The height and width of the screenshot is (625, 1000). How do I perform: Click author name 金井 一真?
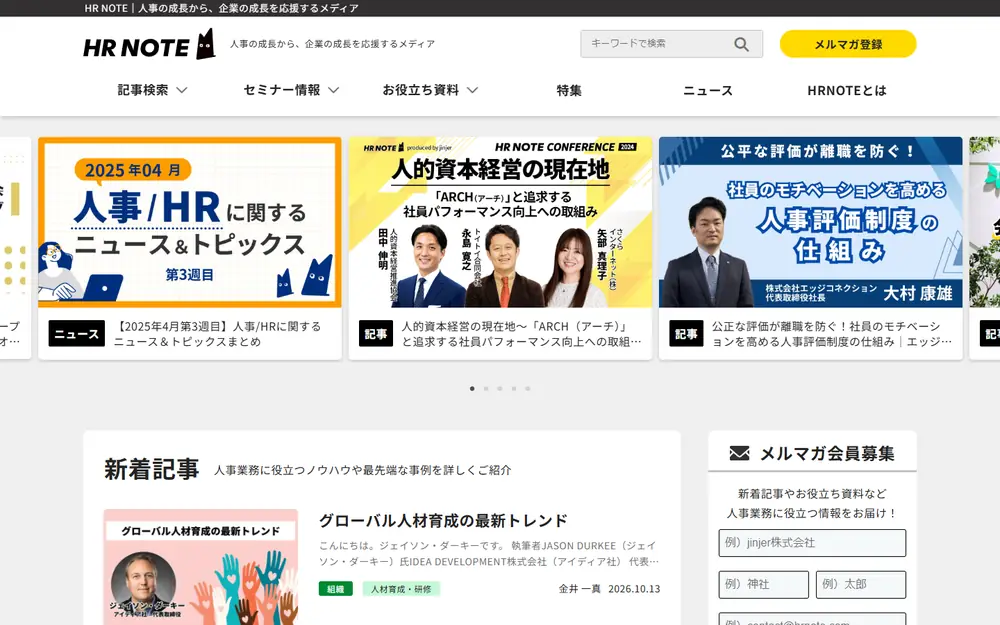pos(580,589)
